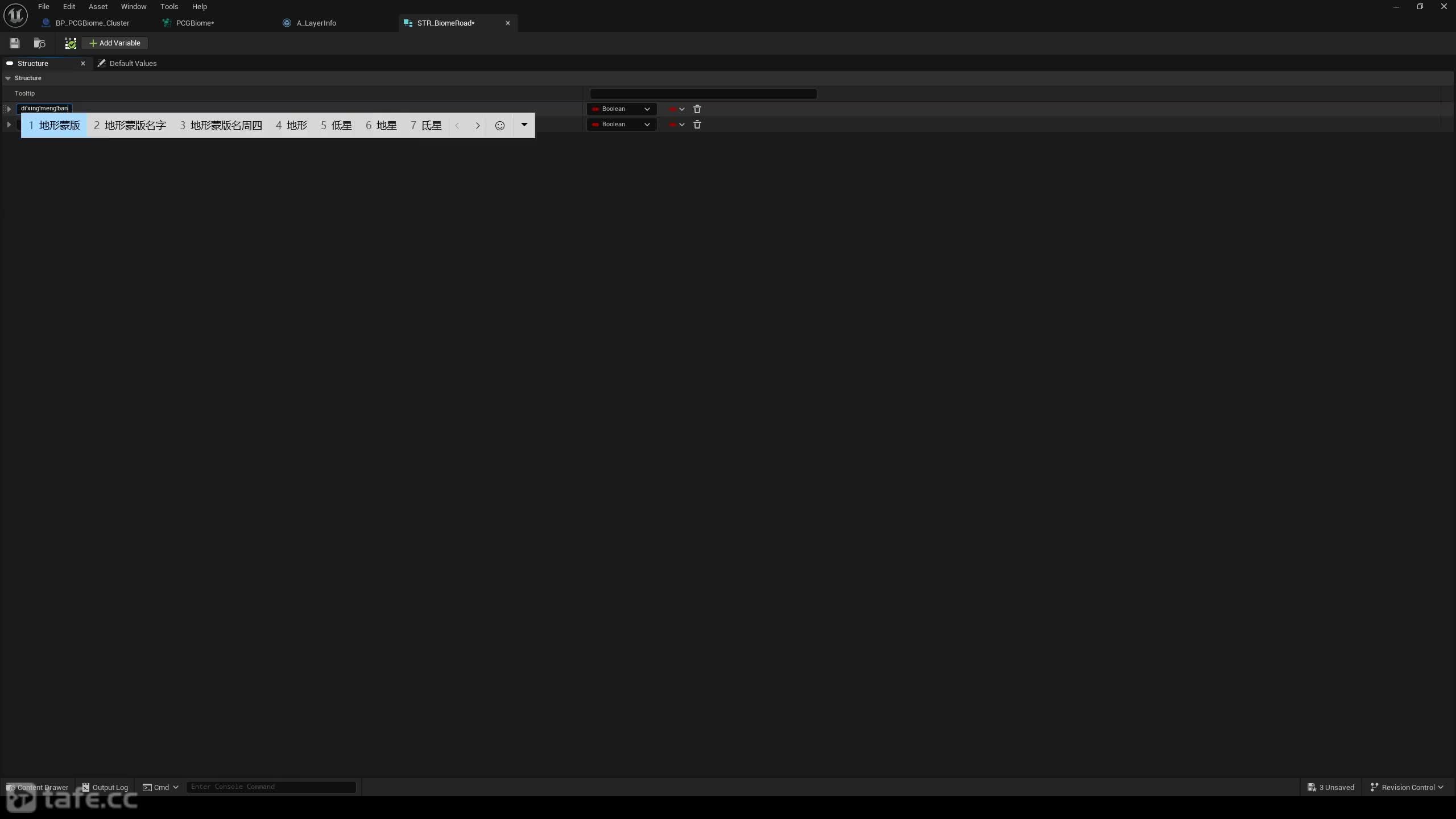Expand the IME candidate window options arrow
The width and height of the screenshot is (1456, 819).
point(524,125)
